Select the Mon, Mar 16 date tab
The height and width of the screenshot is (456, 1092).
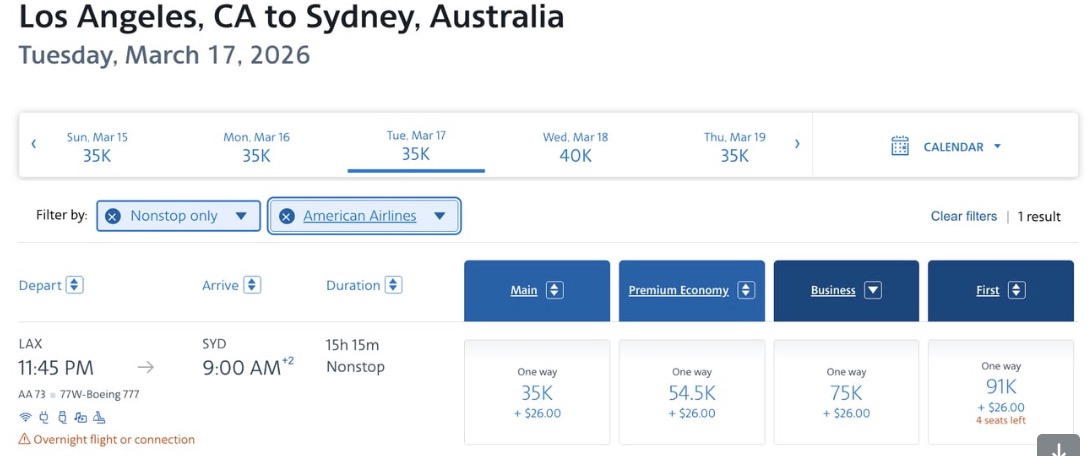click(256, 146)
